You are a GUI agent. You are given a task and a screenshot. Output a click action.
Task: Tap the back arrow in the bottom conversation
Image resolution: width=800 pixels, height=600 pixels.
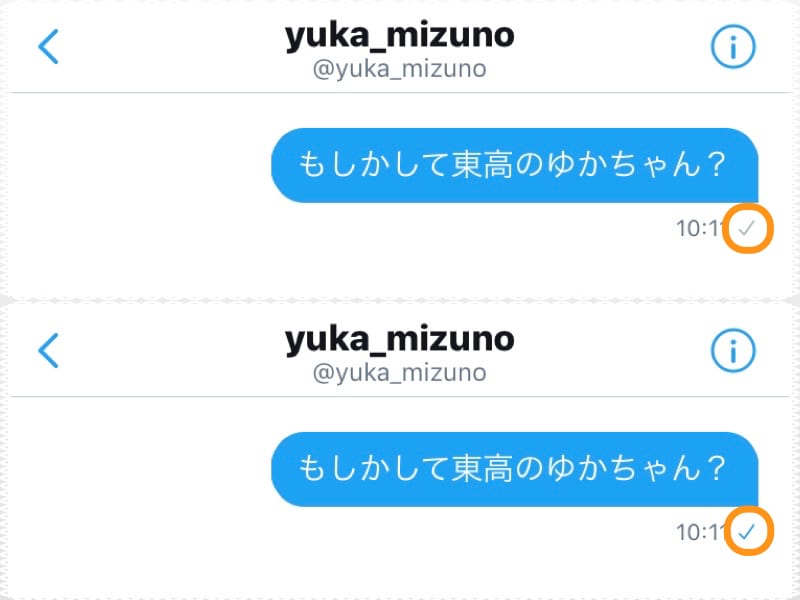coord(47,351)
